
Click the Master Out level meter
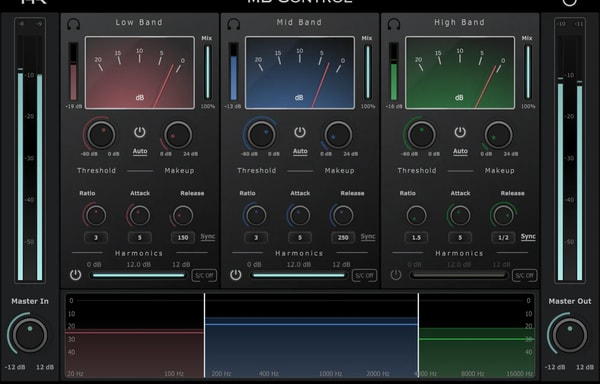[570, 151]
